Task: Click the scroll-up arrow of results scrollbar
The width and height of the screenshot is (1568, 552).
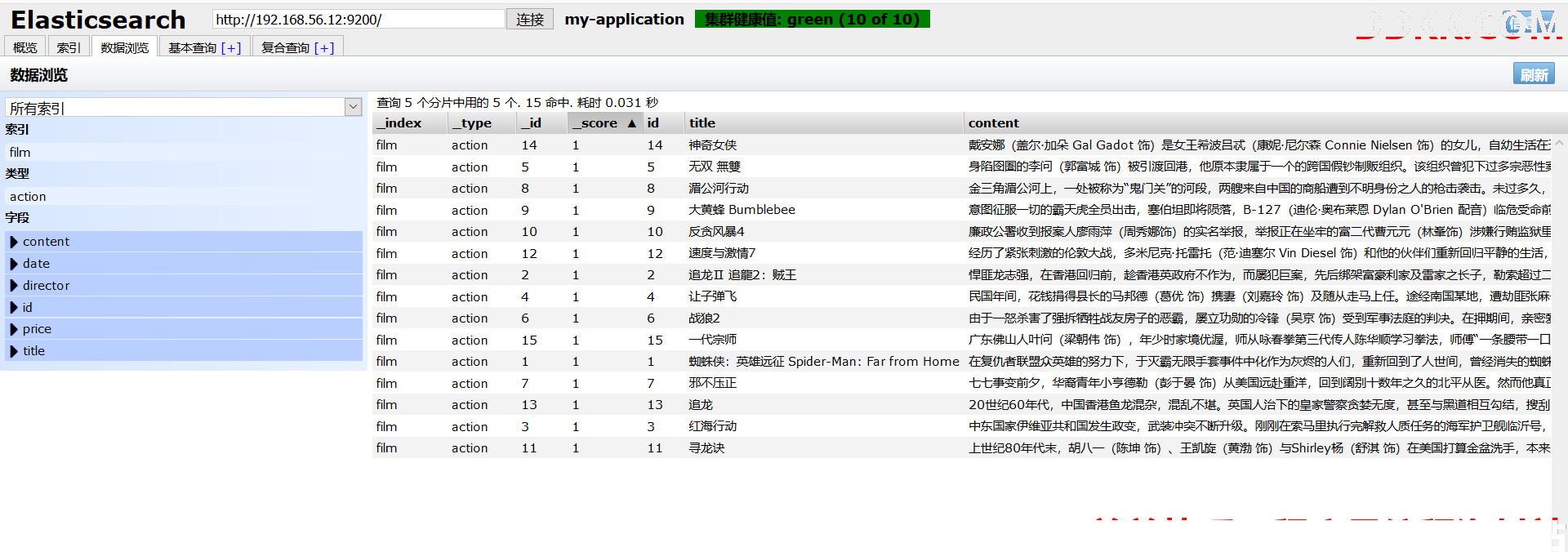Action: (x=1559, y=143)
